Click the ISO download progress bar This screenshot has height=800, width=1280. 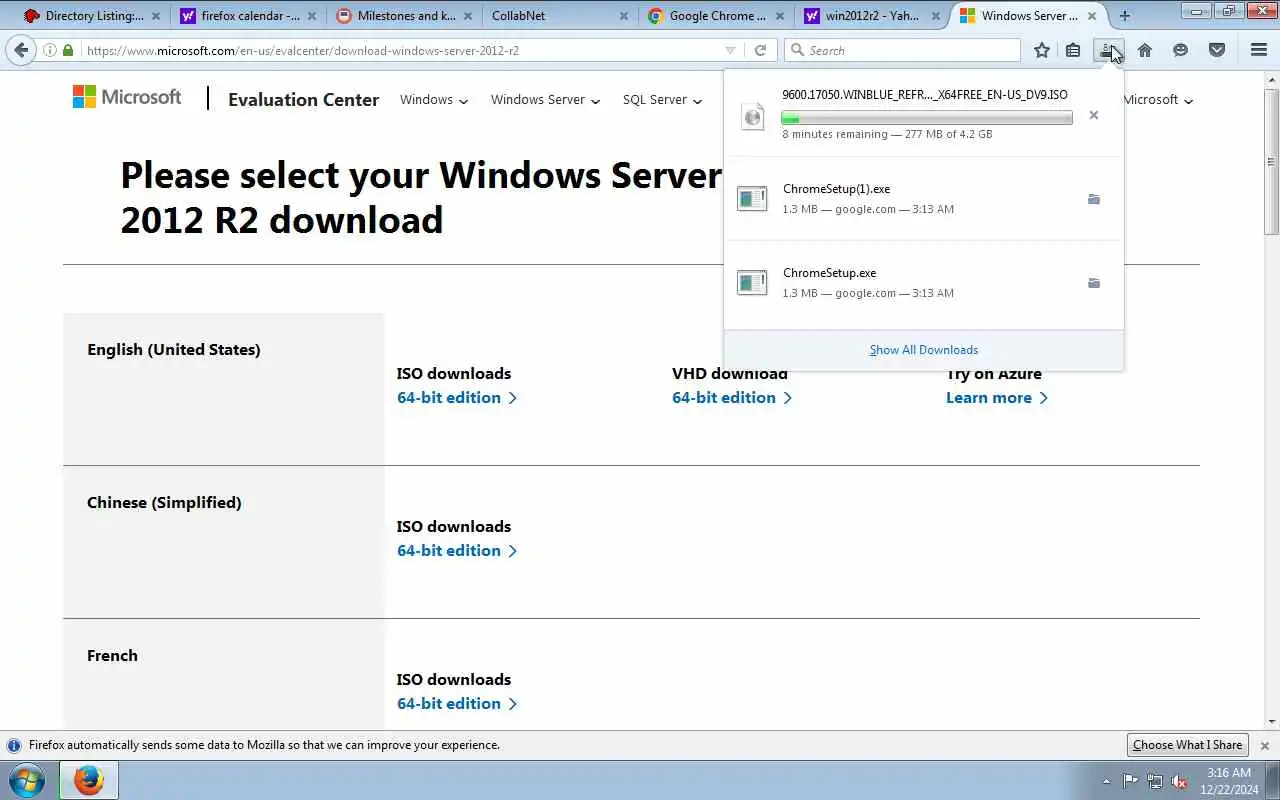pos(927,117)
